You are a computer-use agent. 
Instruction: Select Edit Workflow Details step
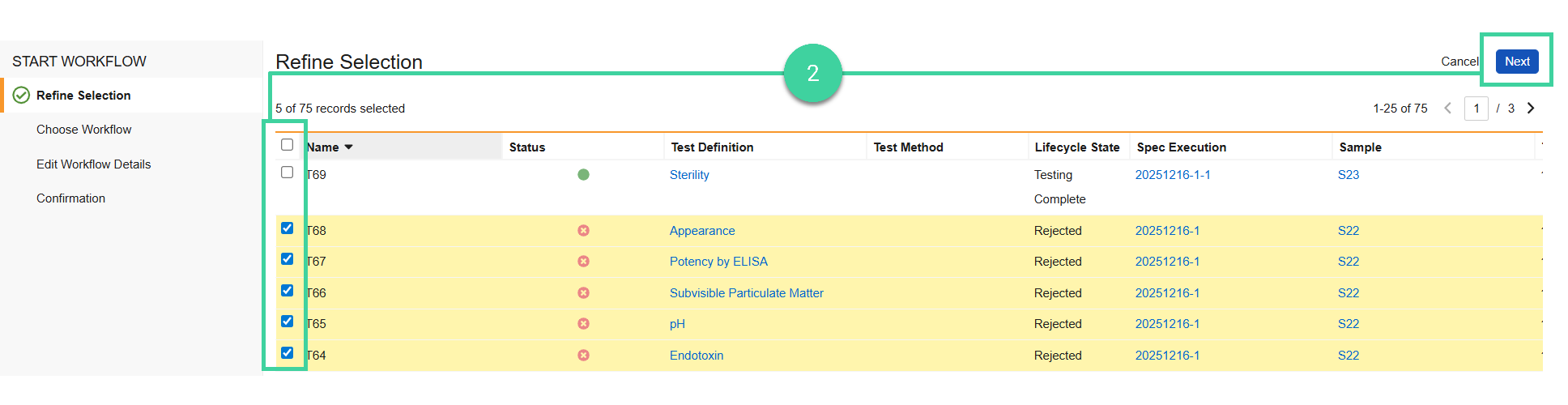(93, 164)
